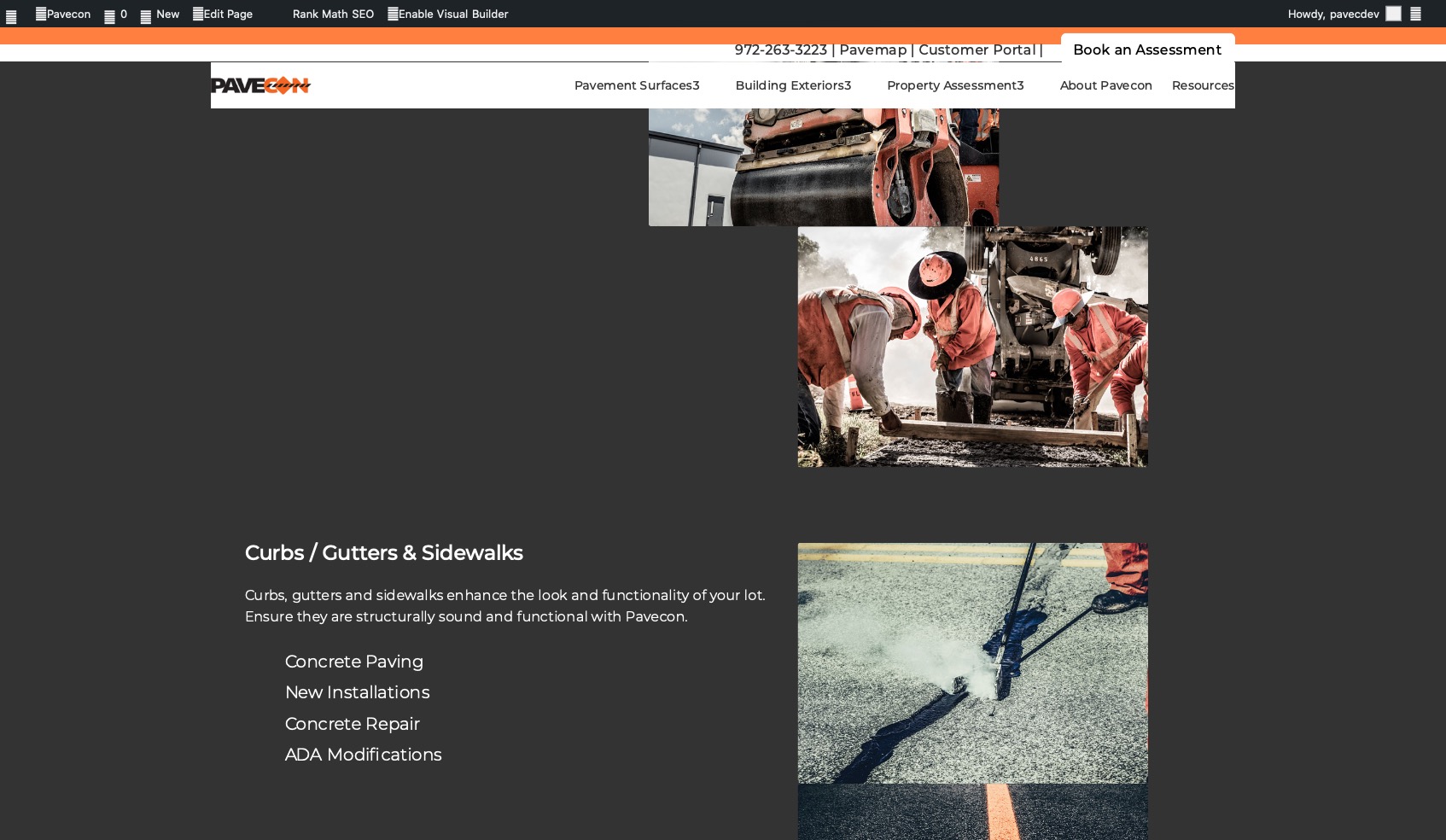1446x840 pixels.
Task: Click the photo of workers in hard hats
Action: point(972,346)
